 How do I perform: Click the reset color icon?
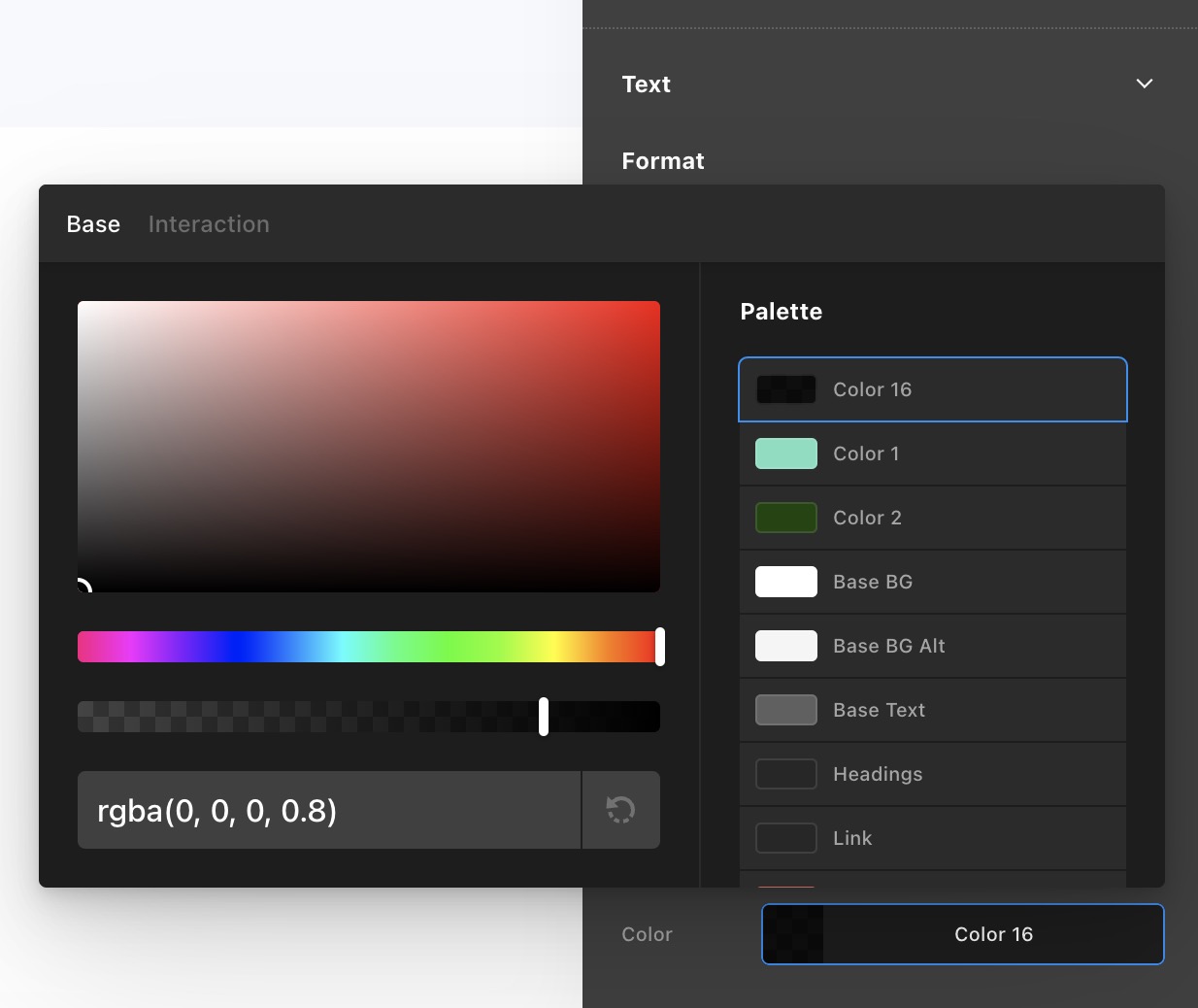[x=620, y=810]
